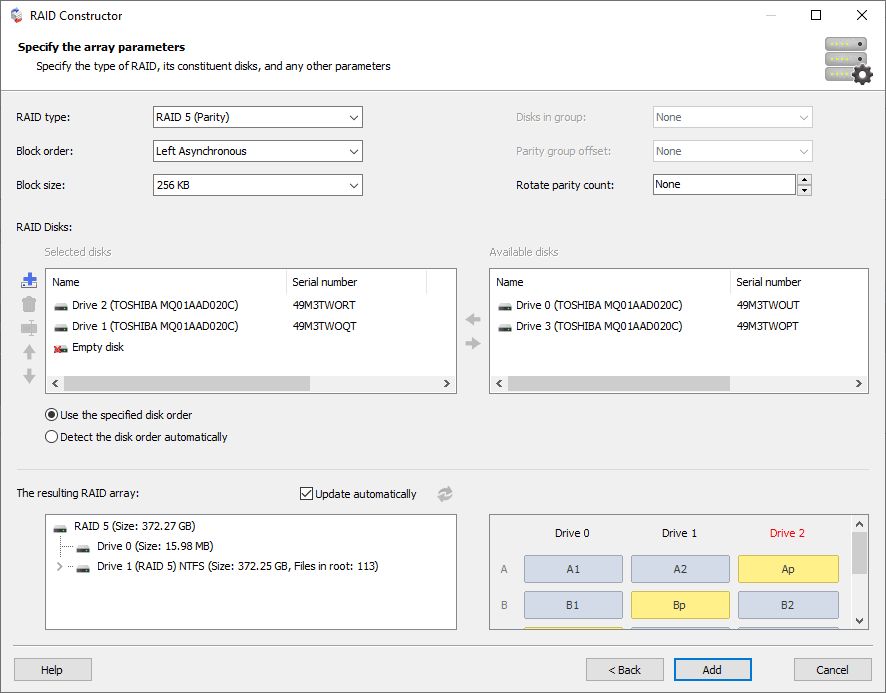
Task: Add an empty disk placeholder to the array
Action: 29,281
